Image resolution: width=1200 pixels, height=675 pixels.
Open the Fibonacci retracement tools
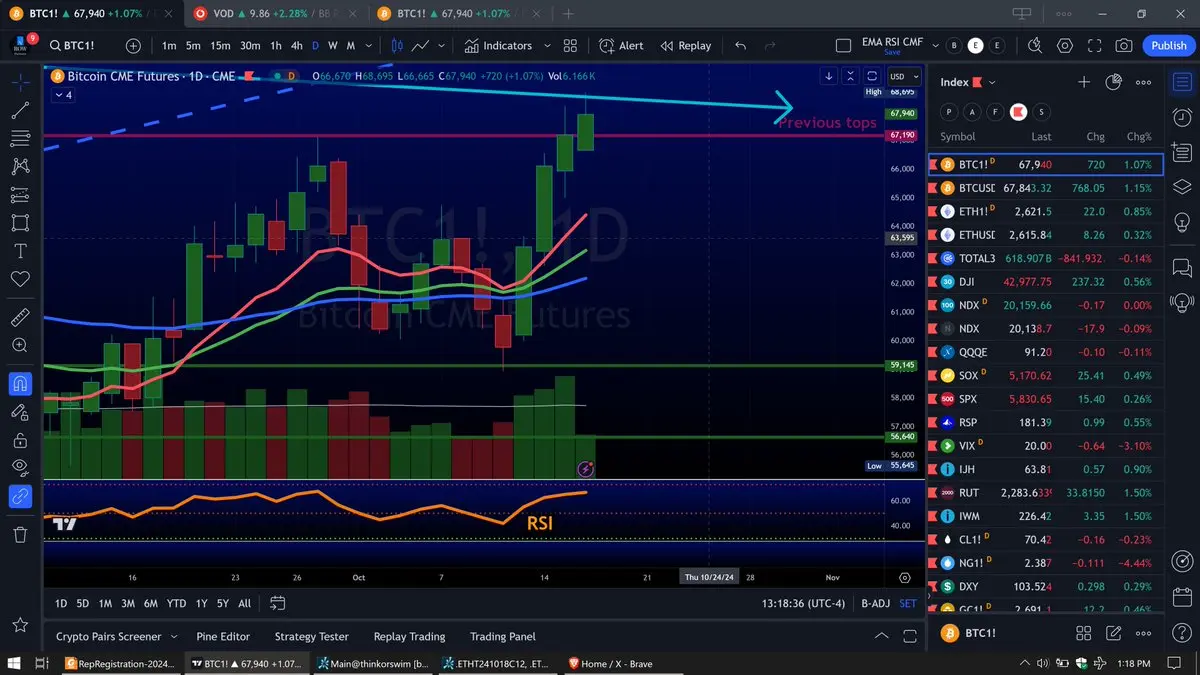[x=20, y=139]
